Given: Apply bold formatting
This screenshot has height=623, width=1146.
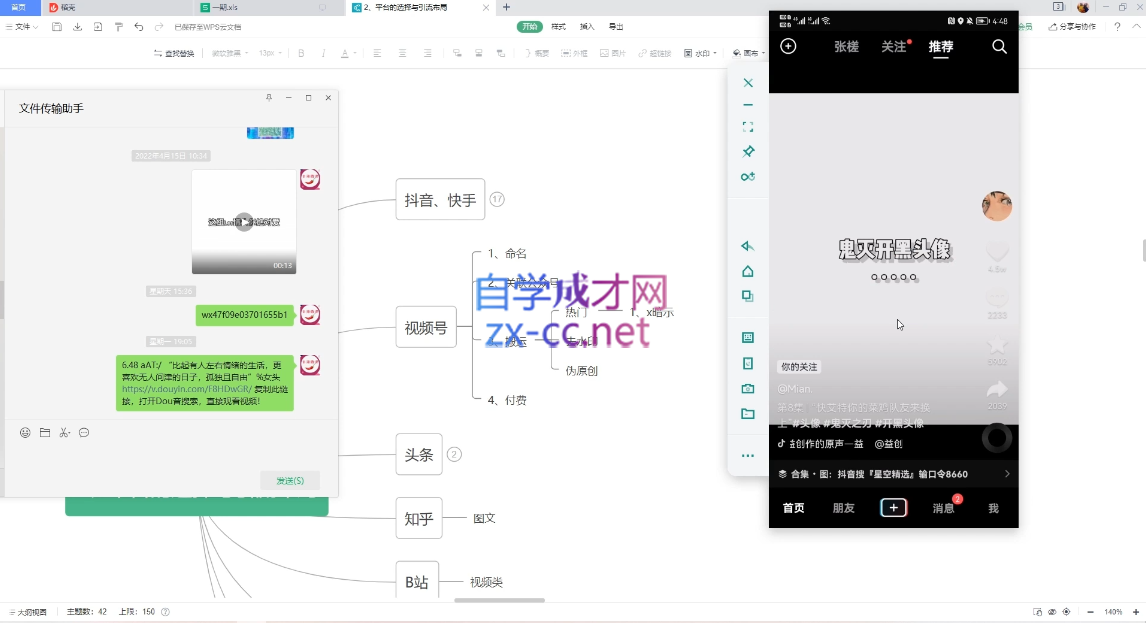Looking at the screenshot, I should (301, 53).
